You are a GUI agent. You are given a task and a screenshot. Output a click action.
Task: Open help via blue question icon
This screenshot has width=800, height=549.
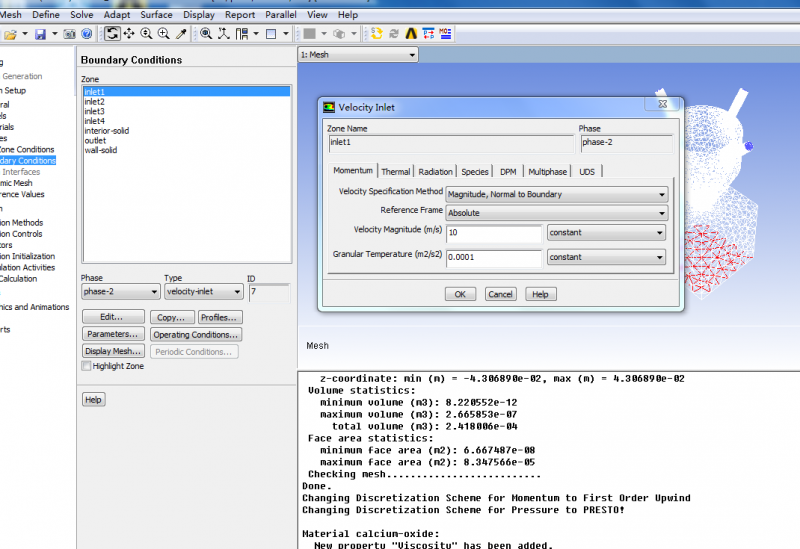click(86, 34)
